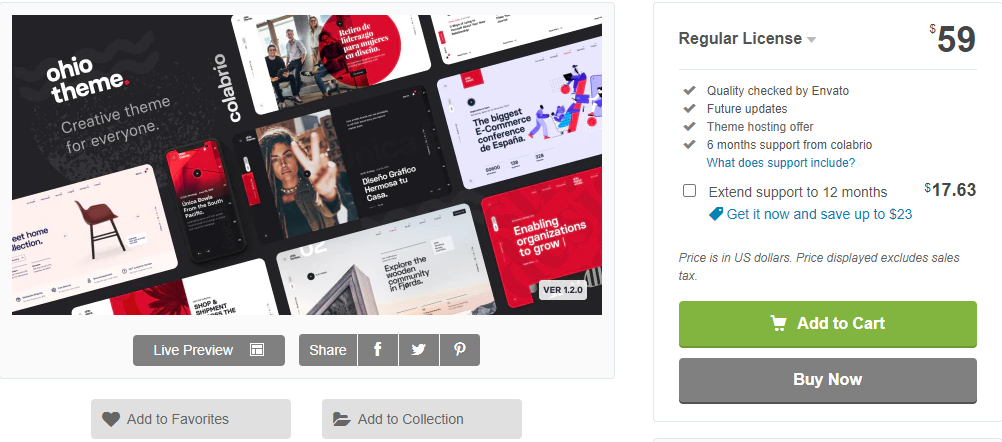Click the folder icon in Add to Collection
This screenshot has width=1002, height=442.
click(x=342, y=419)
